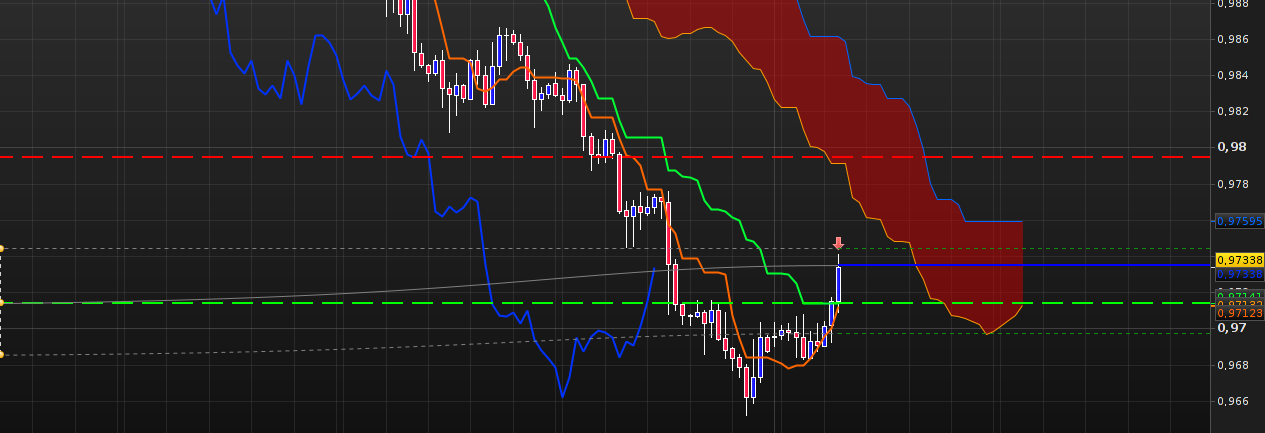The height and width of the screenshot is (433, 1265).
Task: Click the red down-arrow signal marker above the last candle
Action: pyautogui.click(x=839, y=243)
